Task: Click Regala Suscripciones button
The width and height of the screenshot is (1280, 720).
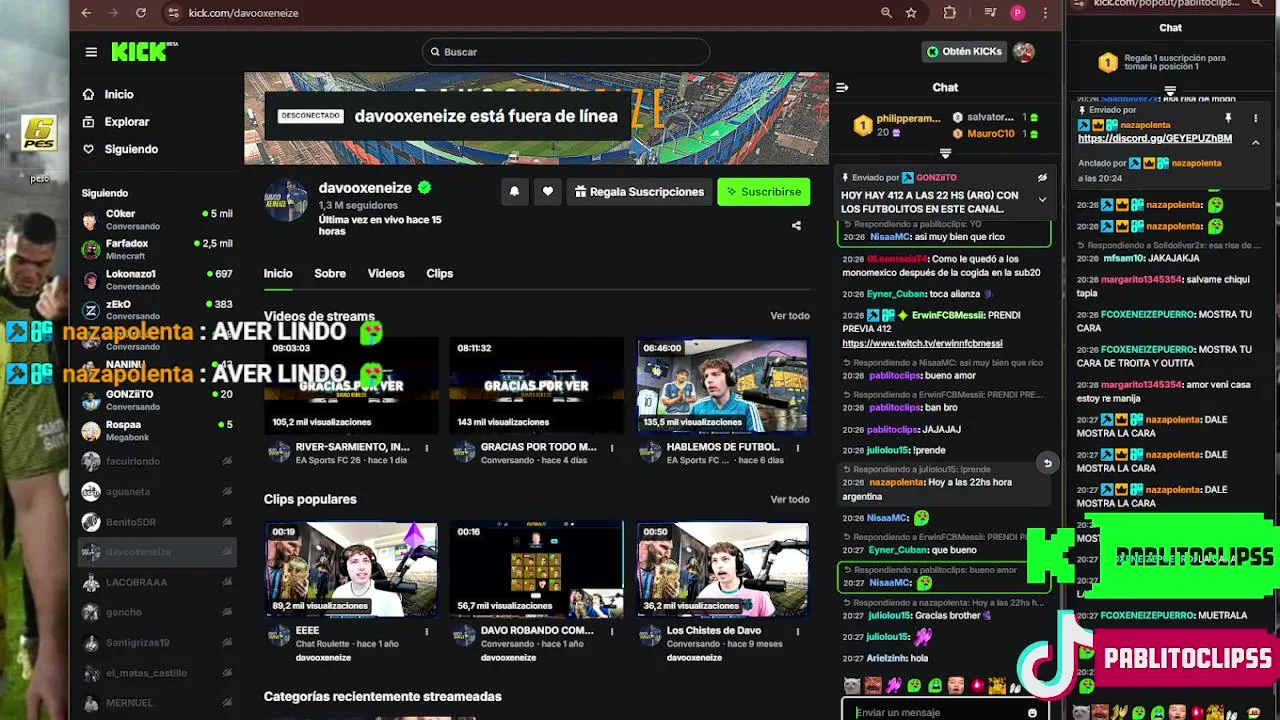Action: click(x=639, y=192)
